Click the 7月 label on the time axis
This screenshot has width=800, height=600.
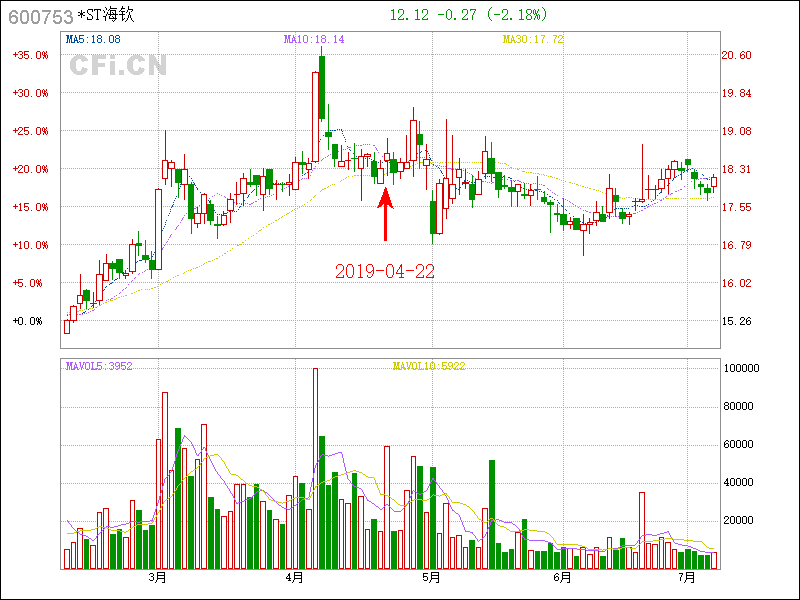pos(686,578)
